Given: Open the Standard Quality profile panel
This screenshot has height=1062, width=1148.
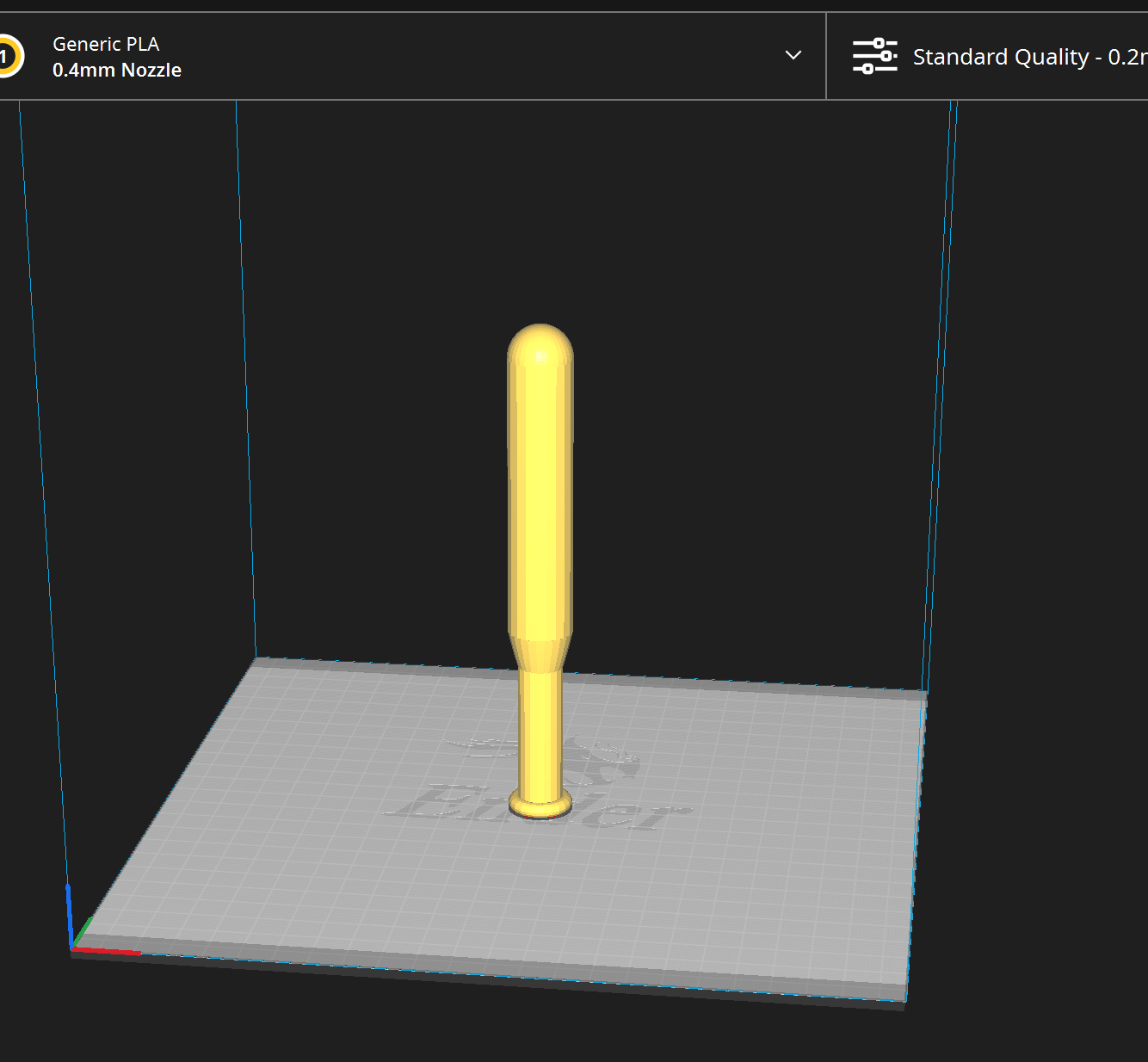Looking at the screenshot, I should pos(987,56).
